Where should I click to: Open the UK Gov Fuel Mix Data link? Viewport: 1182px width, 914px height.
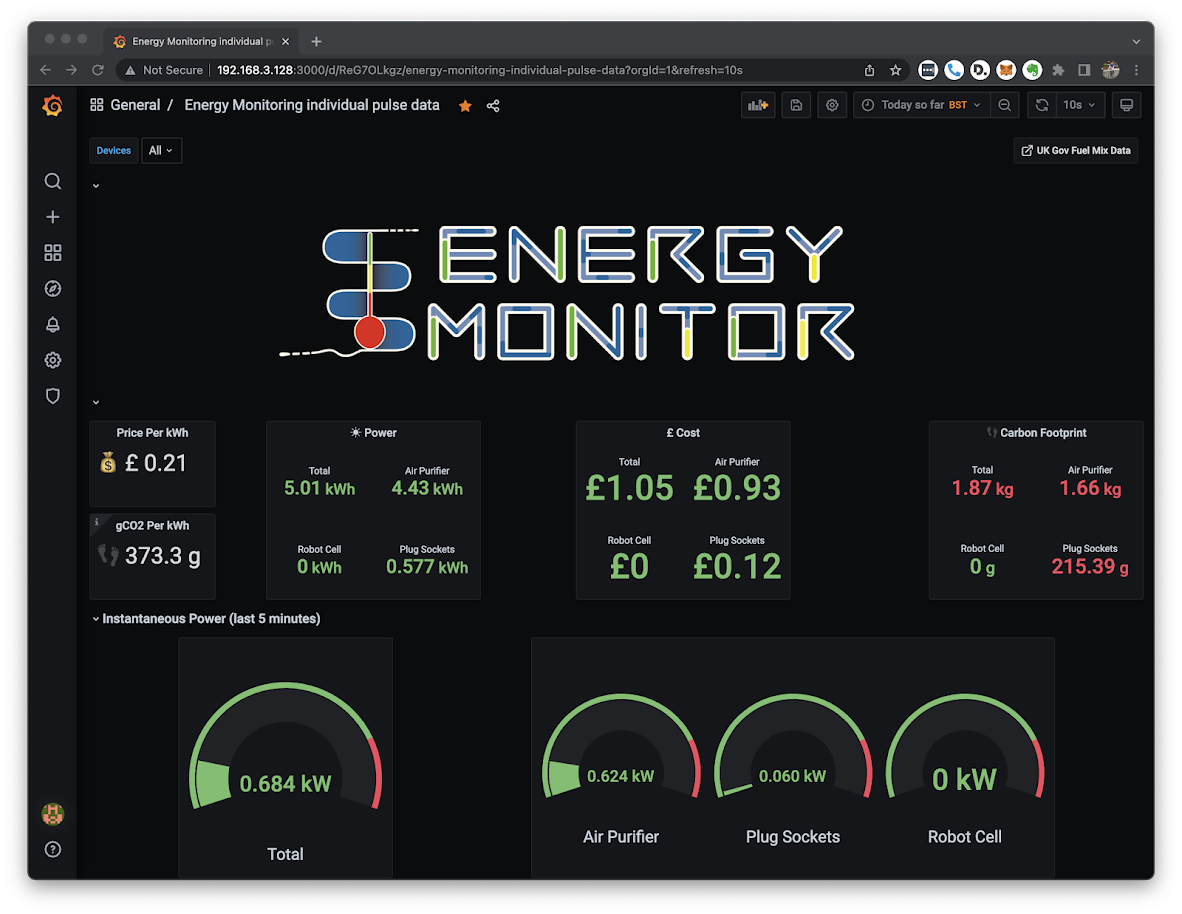point(1075,150)
